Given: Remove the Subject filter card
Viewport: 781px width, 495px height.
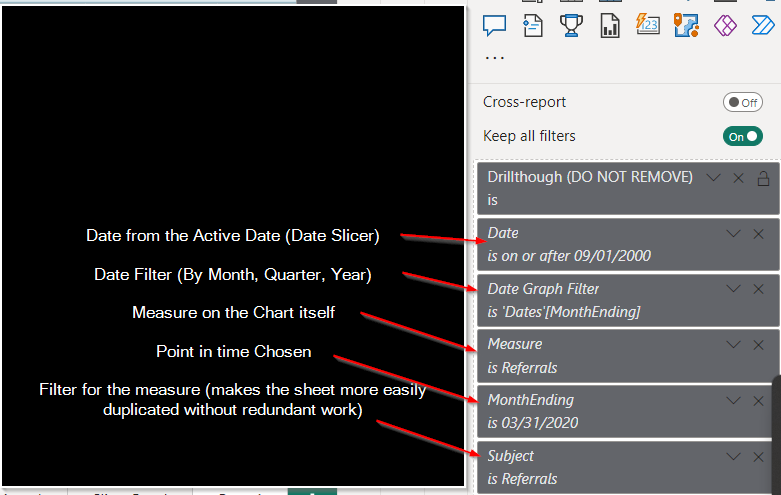Looking at the screenshot, I should pos(758,457).
